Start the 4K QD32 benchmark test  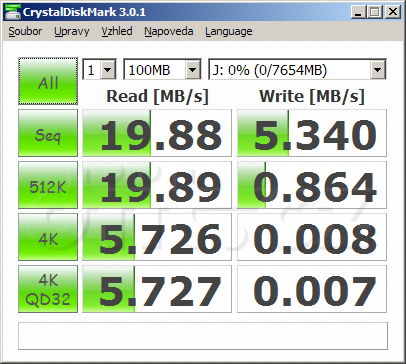[48, 289]
